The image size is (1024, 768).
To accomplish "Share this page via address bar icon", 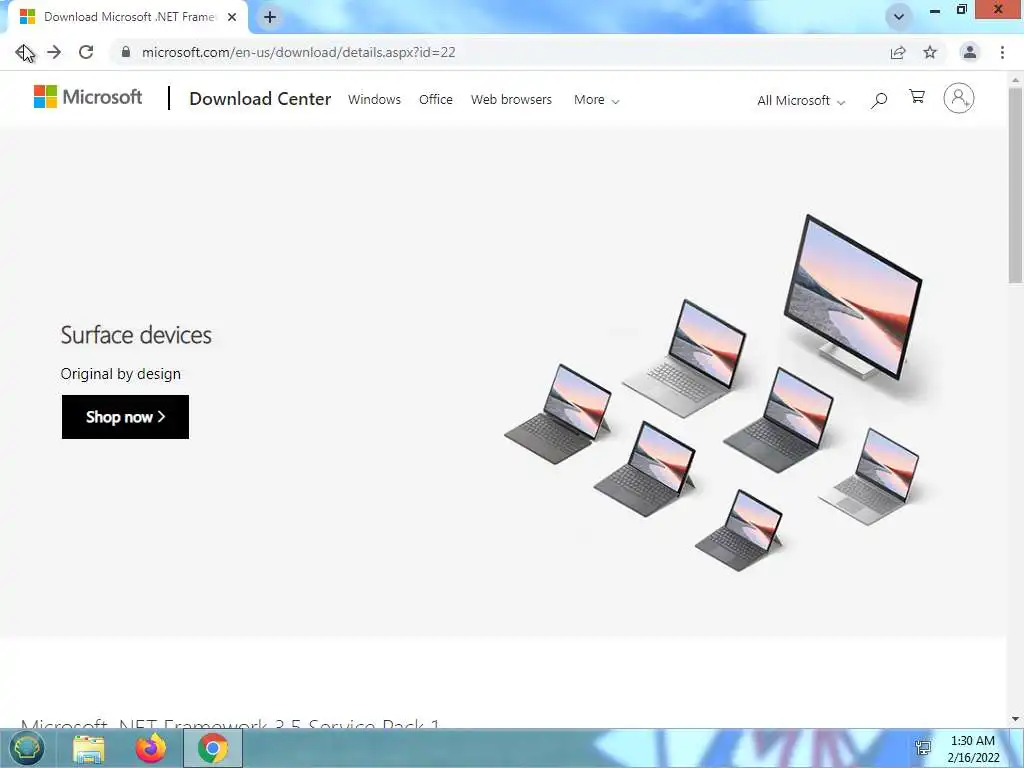I will coord(898,52).
